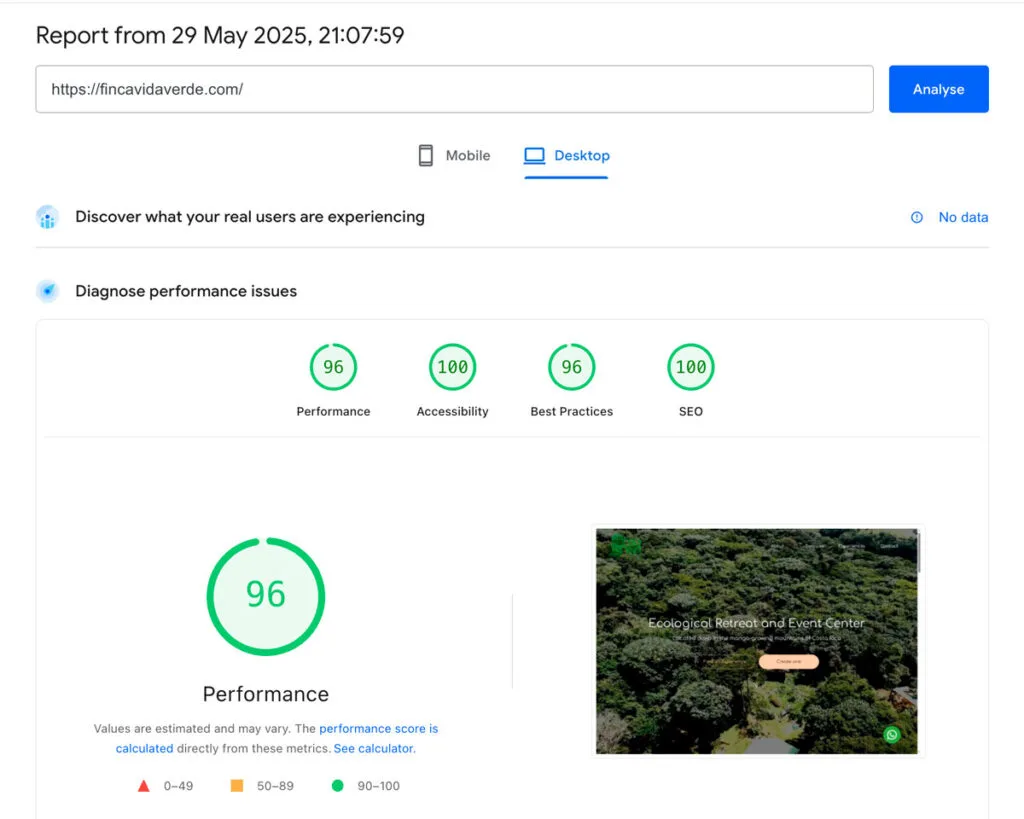Click the Report from 29 May 2025 title
This screenshot has width=1024, height=819.
(x=220, y=35)
